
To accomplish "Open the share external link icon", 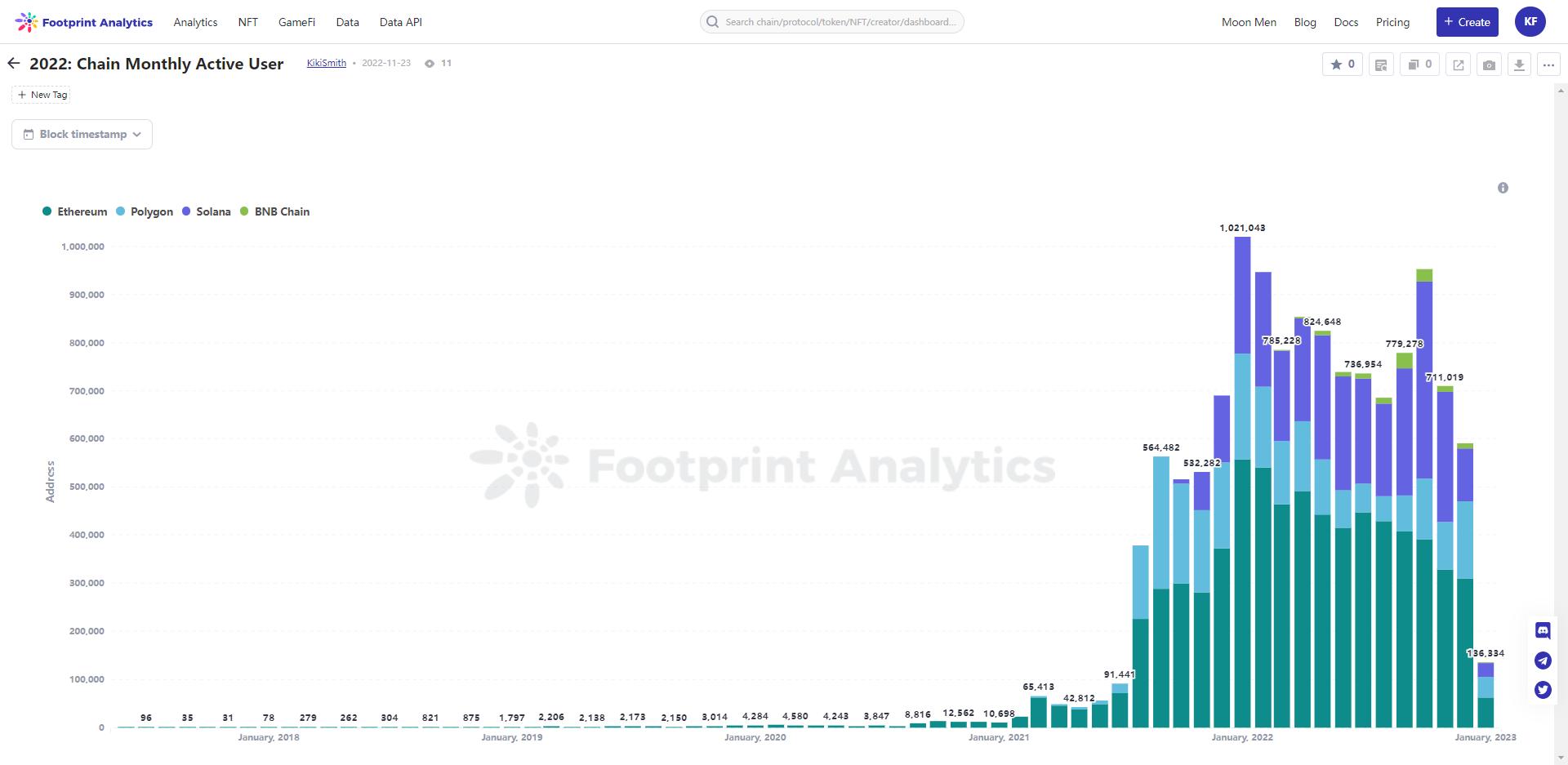I will (1459, 64).
